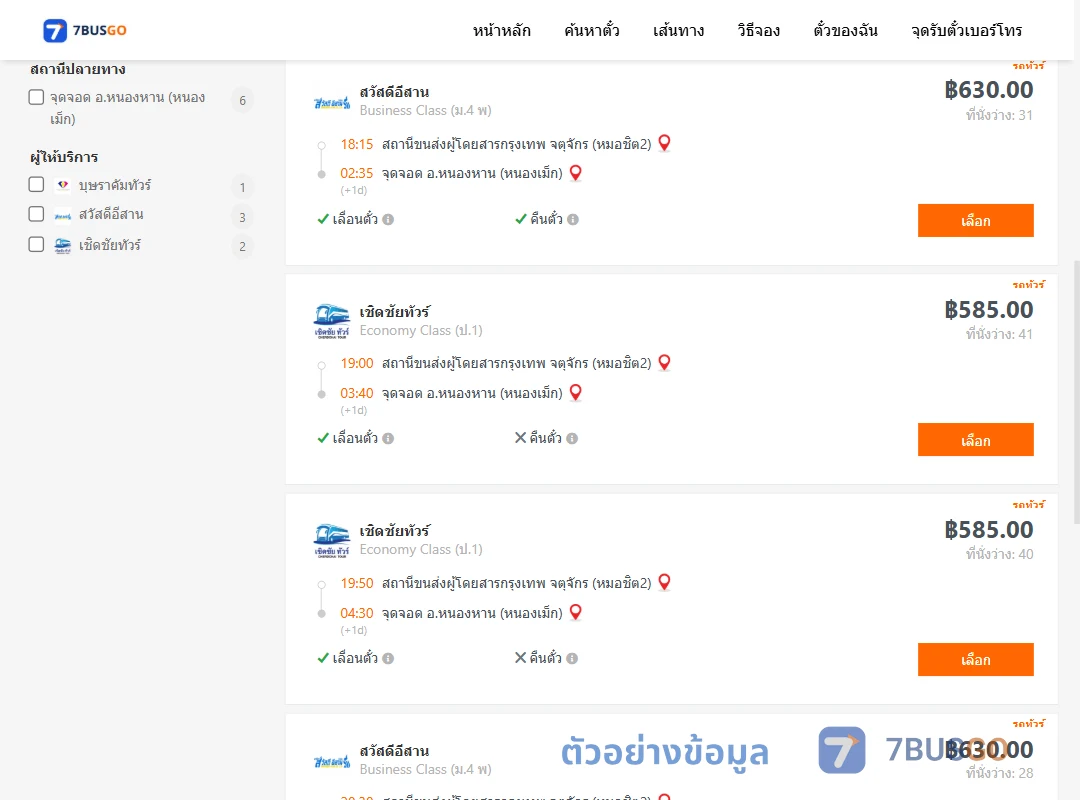Image resolution: width=1080 pixels, height=800 pixels.
Task: Click the 18:15 departure time
Action: point(356,144)
